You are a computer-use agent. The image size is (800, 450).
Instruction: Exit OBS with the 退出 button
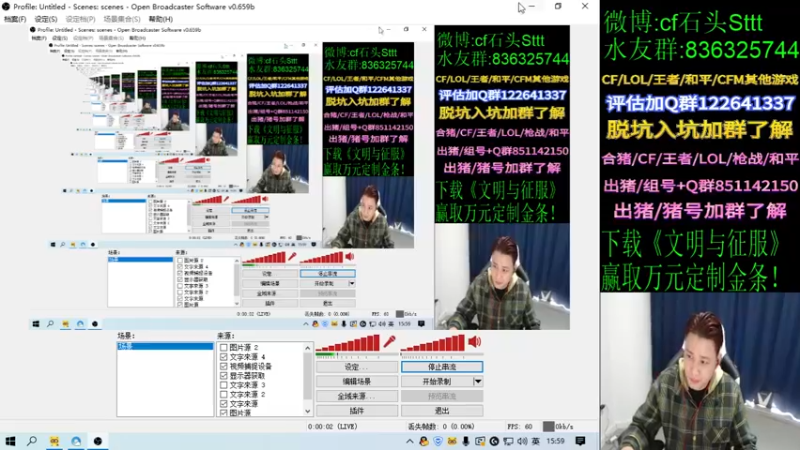tap(442, 411)
